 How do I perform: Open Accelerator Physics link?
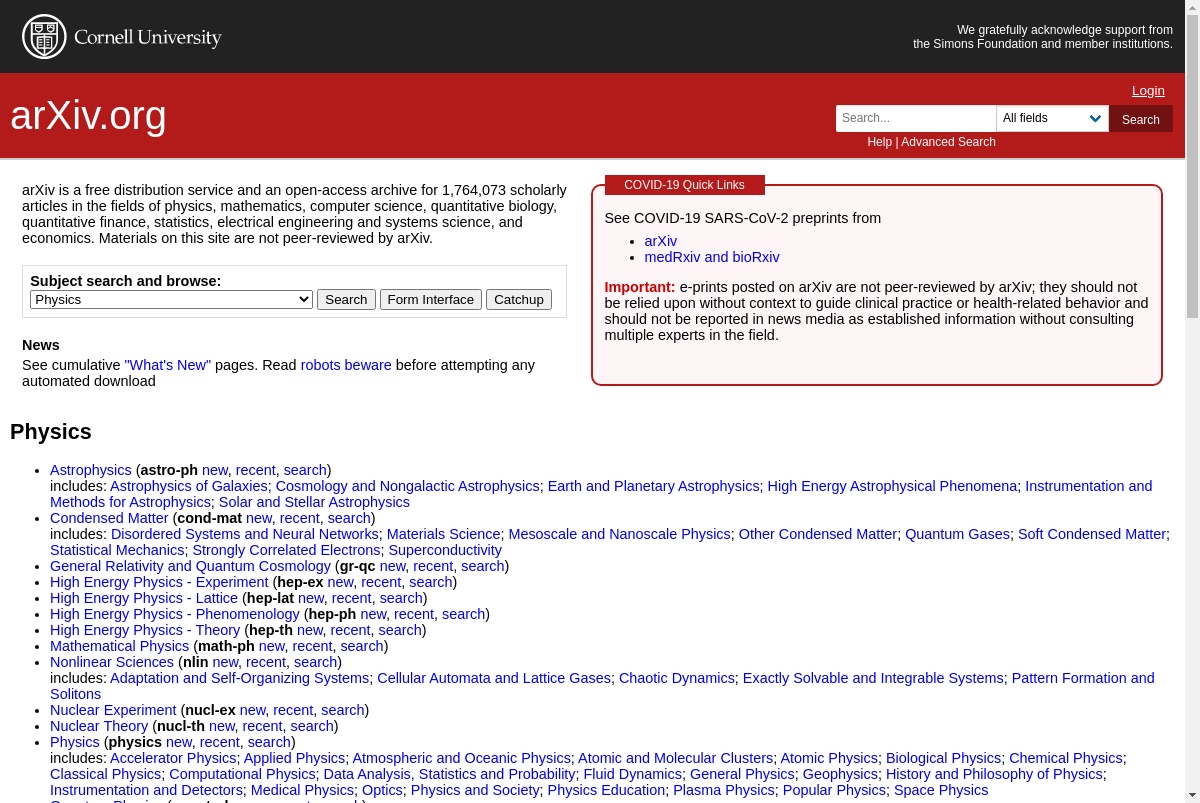pyautogui.click(x=173, y=758)
